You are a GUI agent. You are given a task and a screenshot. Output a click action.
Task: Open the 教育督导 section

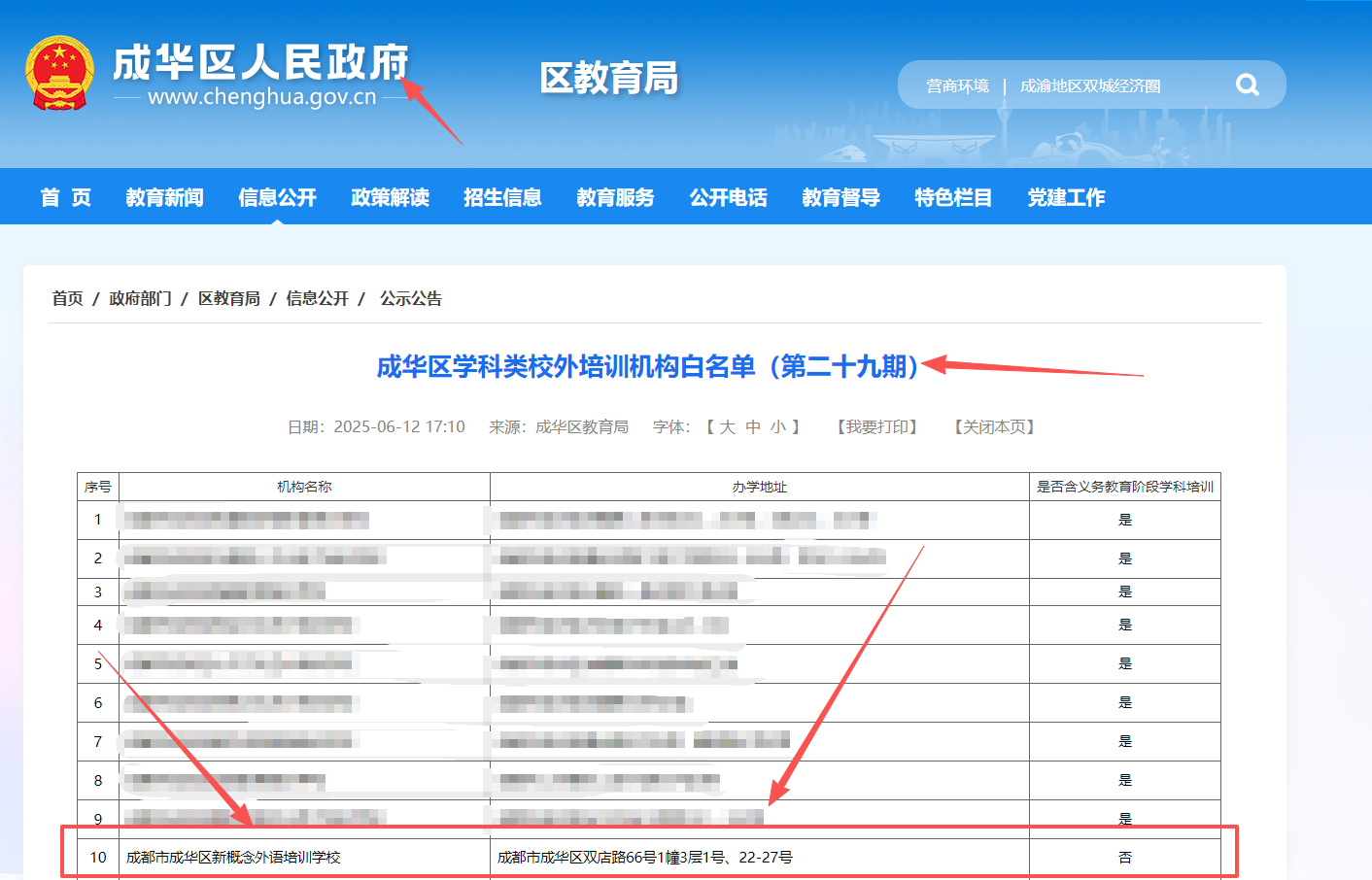[x=840, y=198]
